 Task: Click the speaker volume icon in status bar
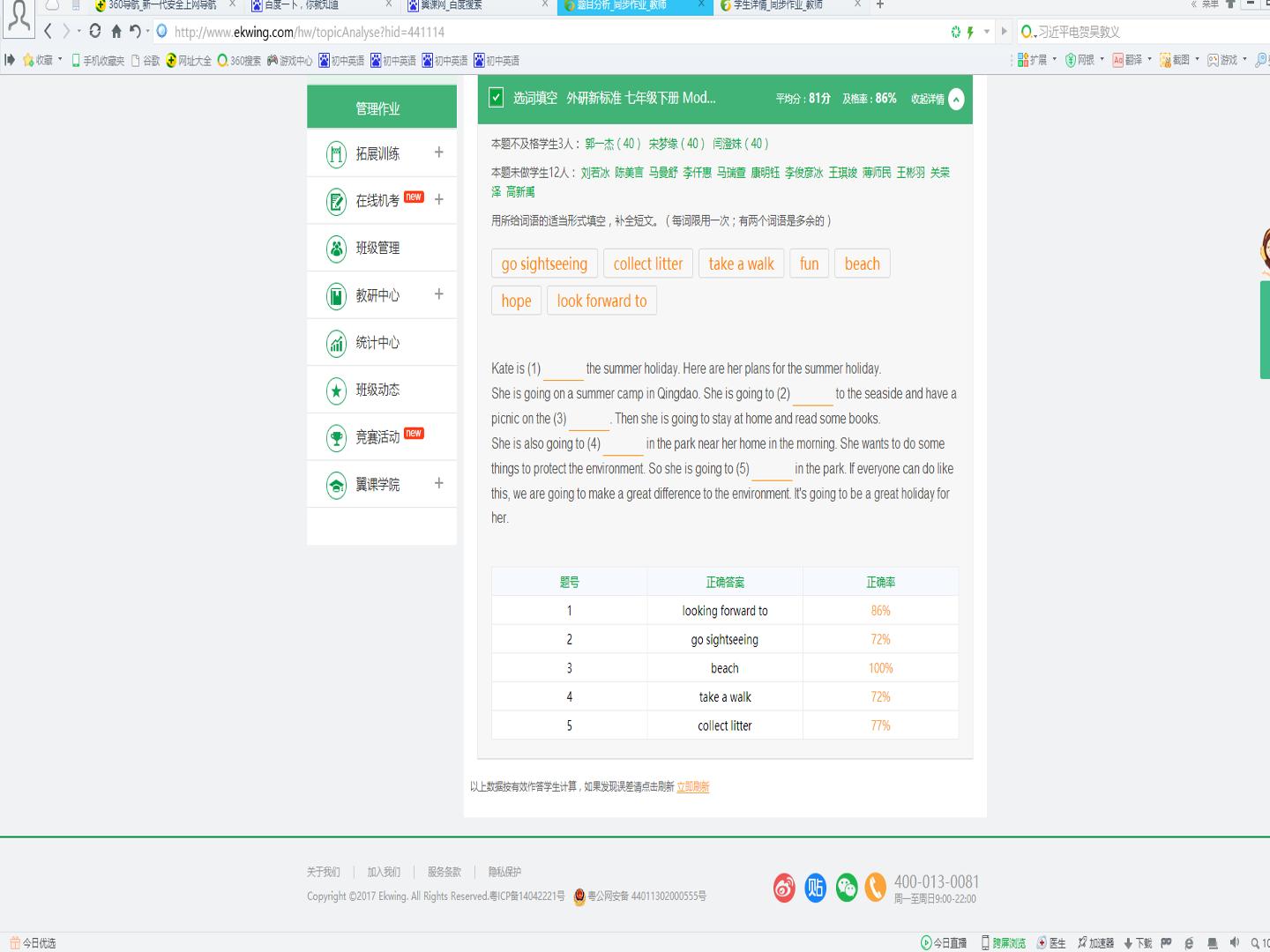coord(1234,943)
